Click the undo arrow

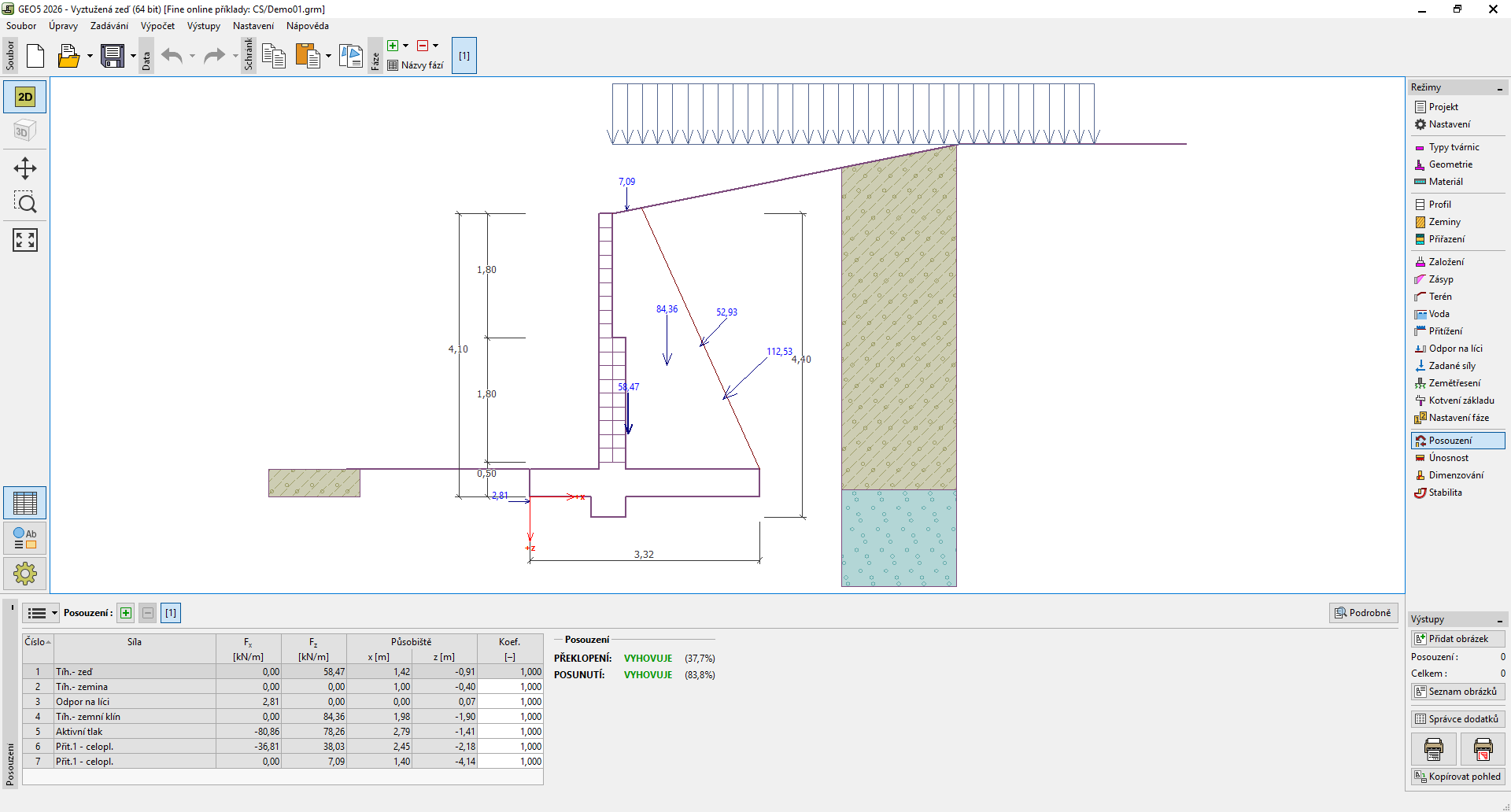(x=172, y=56)
